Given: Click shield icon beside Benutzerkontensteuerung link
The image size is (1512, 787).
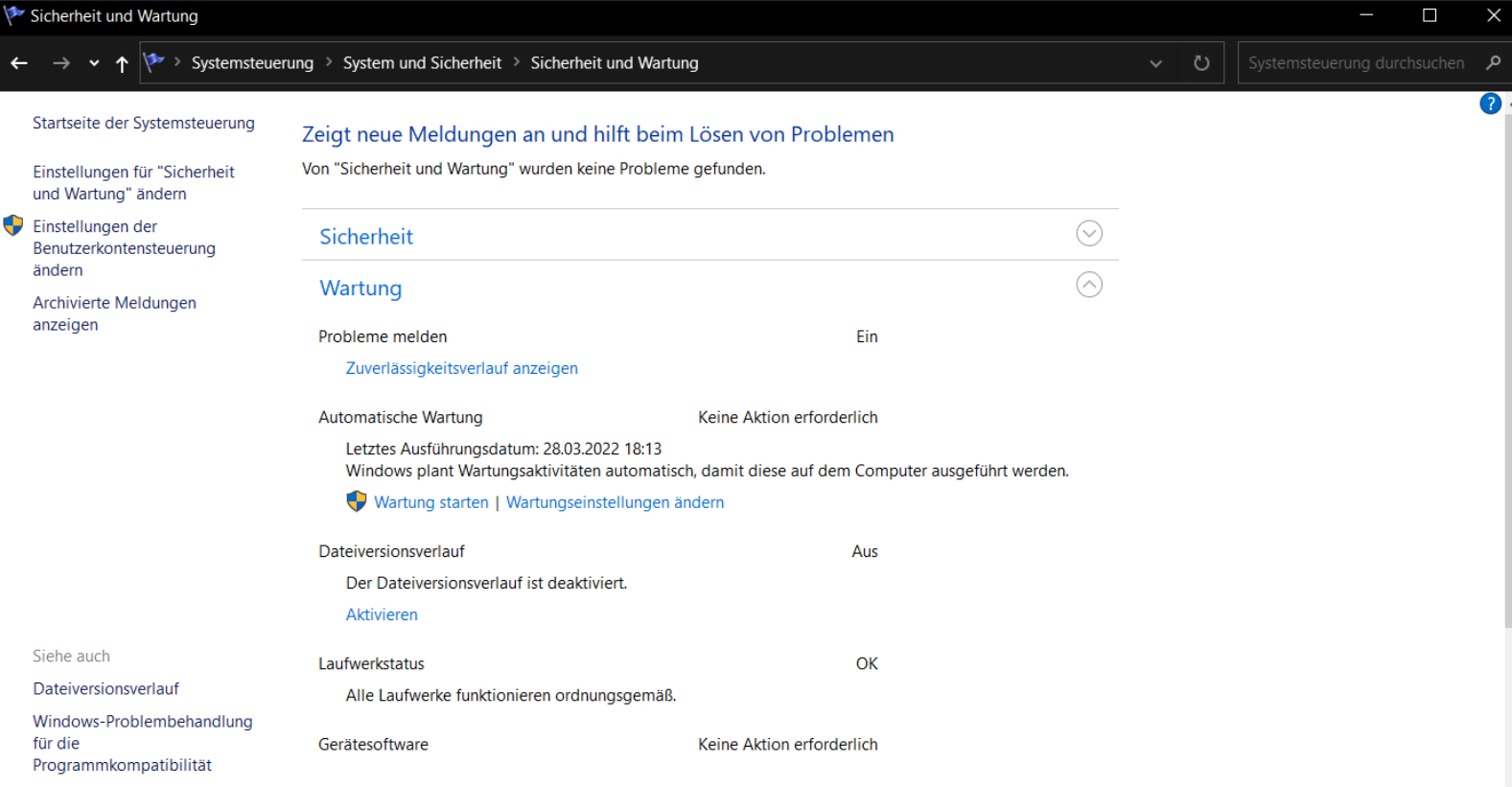Looking at the screenshot, I should point(13,225).
